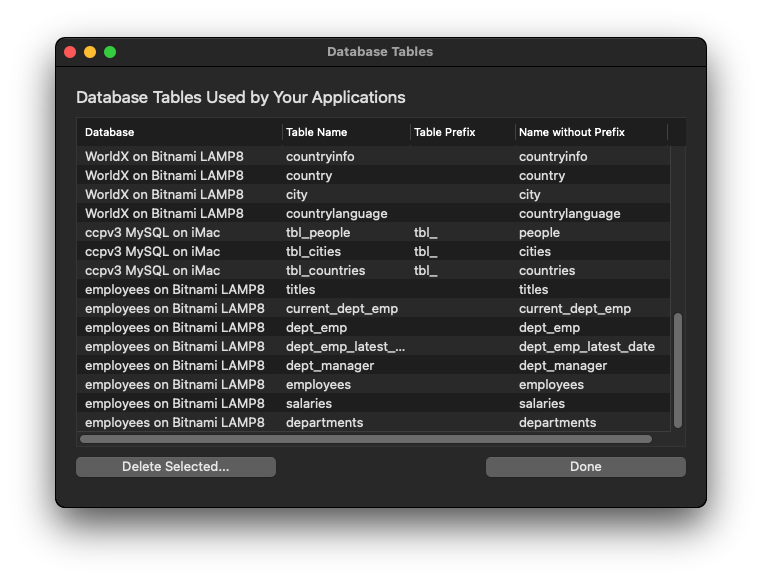The image size is (762, 581).
Task: Grab the horizontal scrollbar thumb below table
Action: (365, 439)
